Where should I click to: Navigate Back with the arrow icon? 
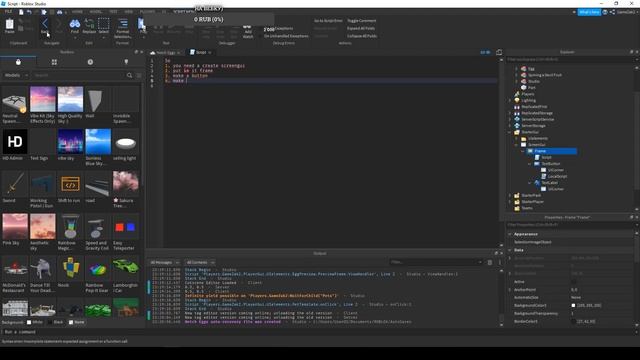pos(44,24)
